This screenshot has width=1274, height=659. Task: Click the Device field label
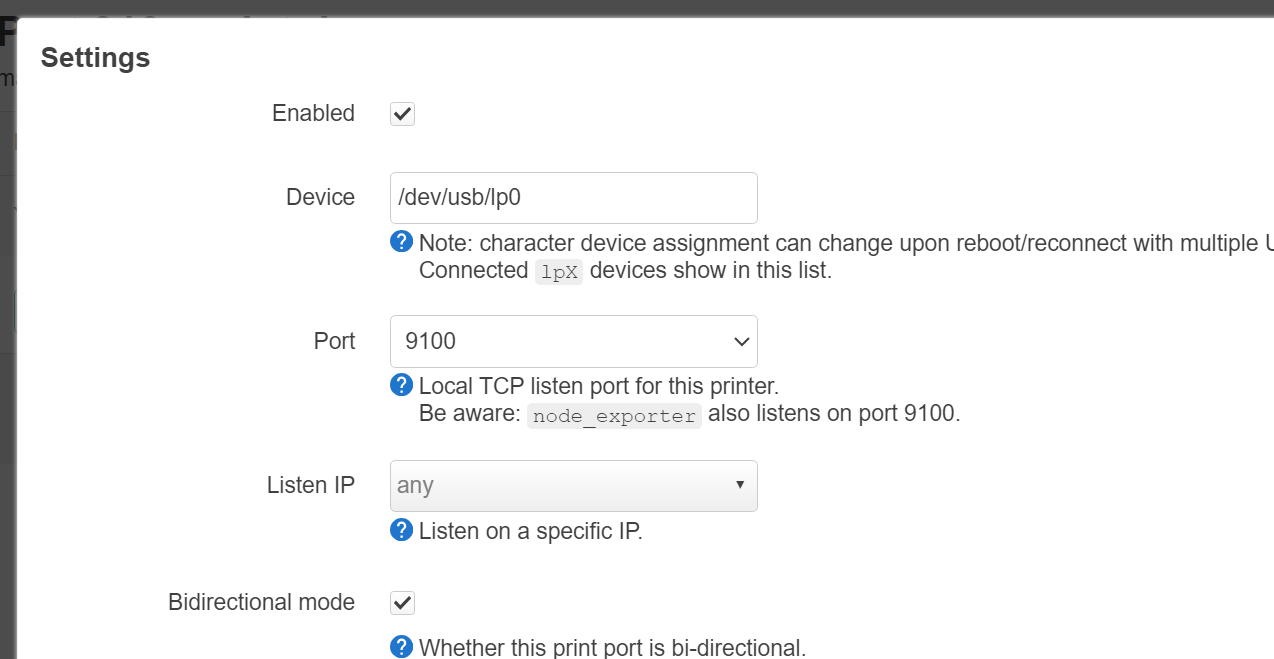(x=320, y=197)
